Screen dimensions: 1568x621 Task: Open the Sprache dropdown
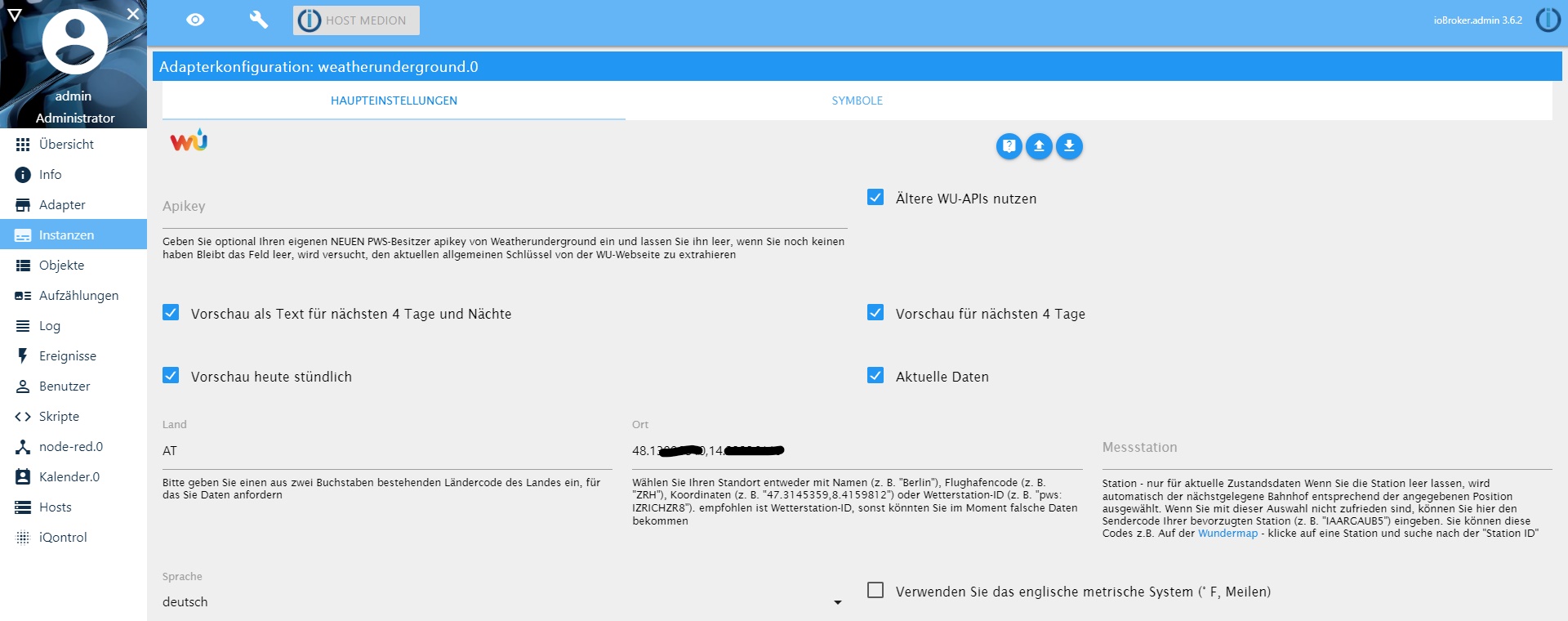point(505,602)
